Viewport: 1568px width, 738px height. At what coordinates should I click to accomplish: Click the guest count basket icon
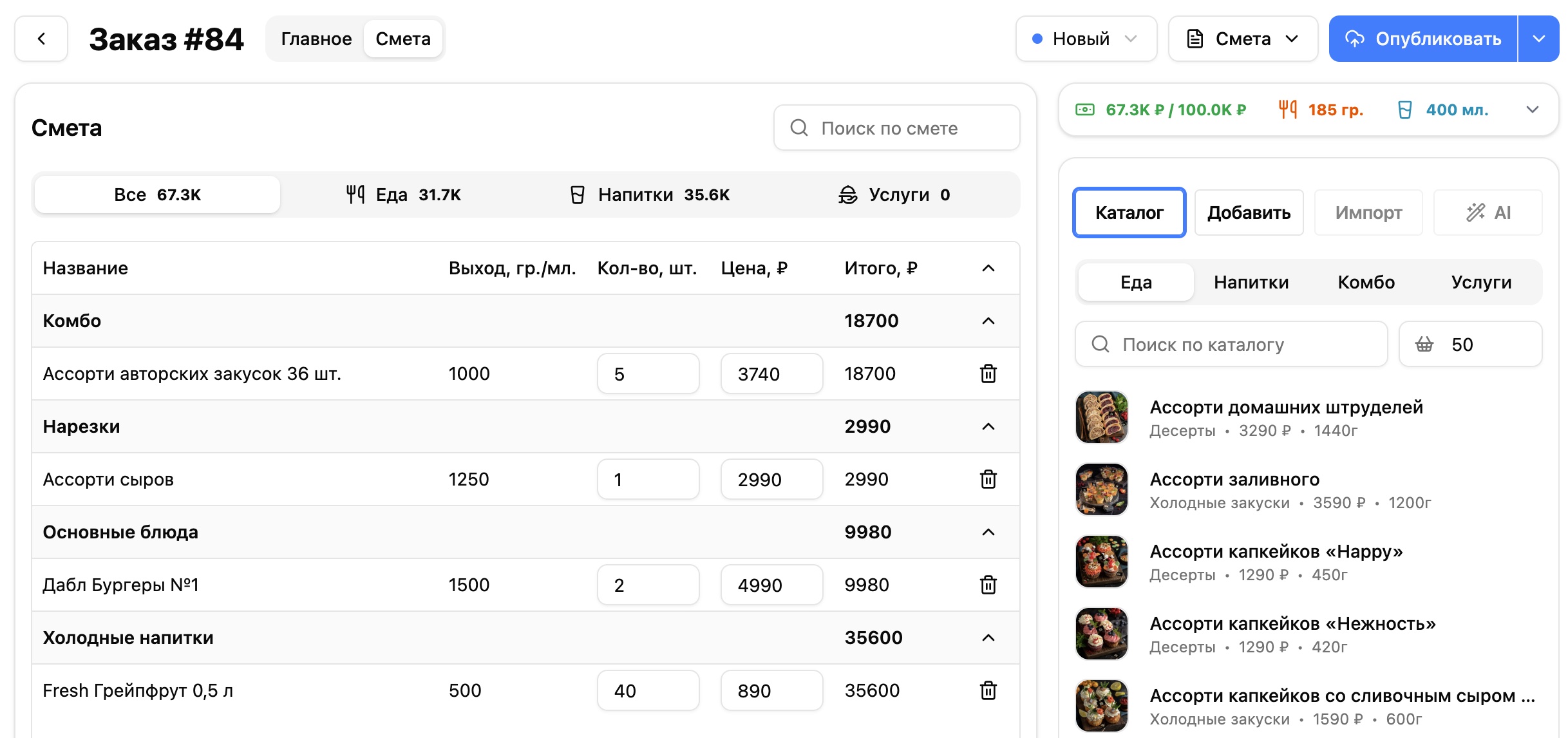point(1424,345)
